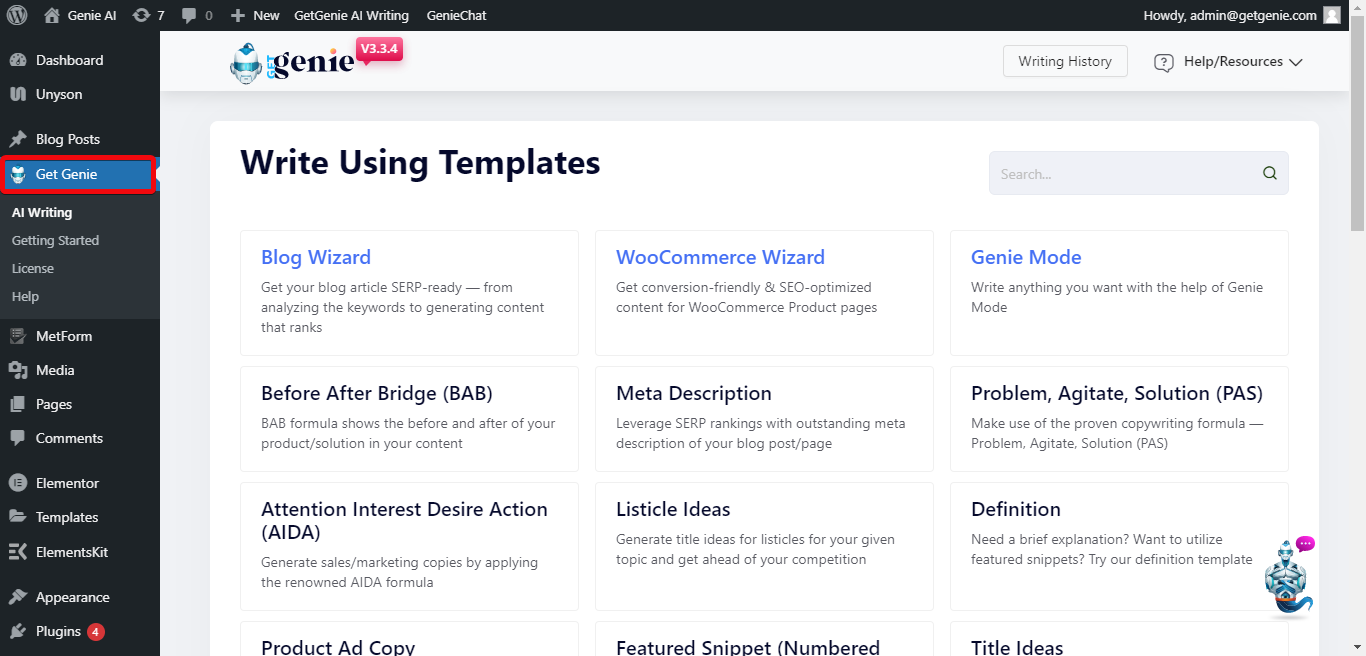Click the updates icon showing 7

point(141,15)
